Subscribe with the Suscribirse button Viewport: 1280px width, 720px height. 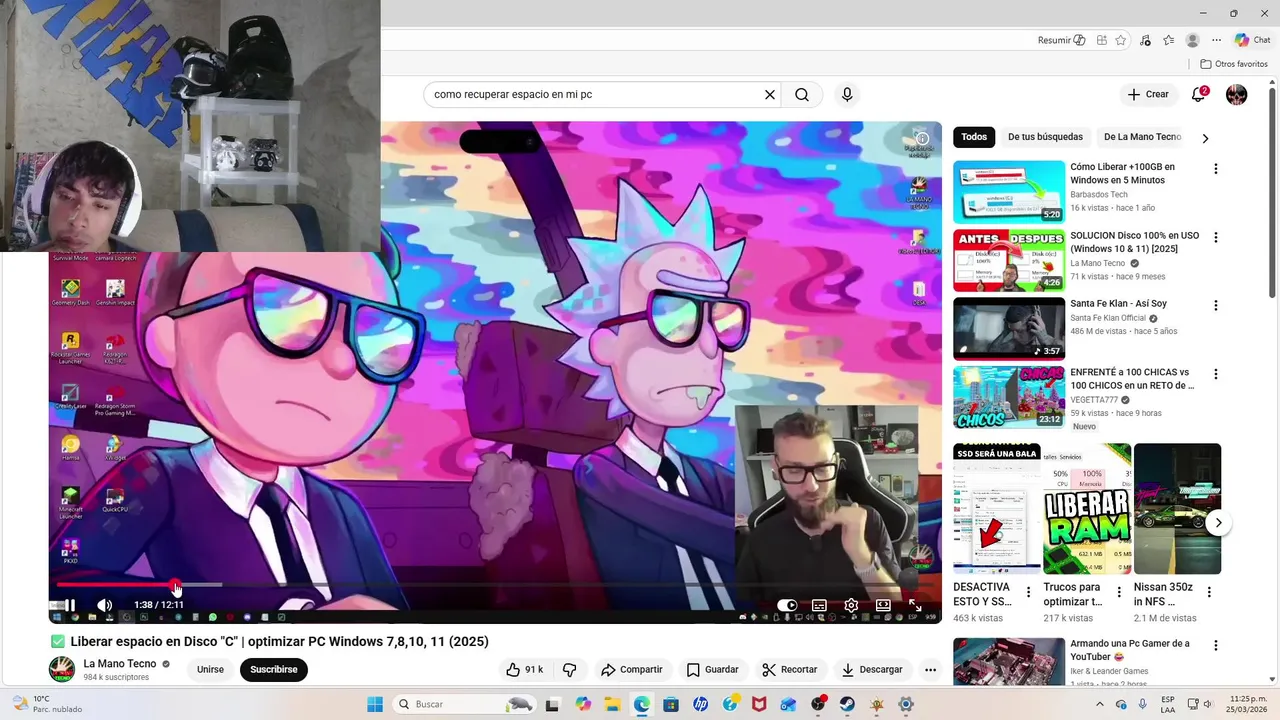[x=274, y=670]
